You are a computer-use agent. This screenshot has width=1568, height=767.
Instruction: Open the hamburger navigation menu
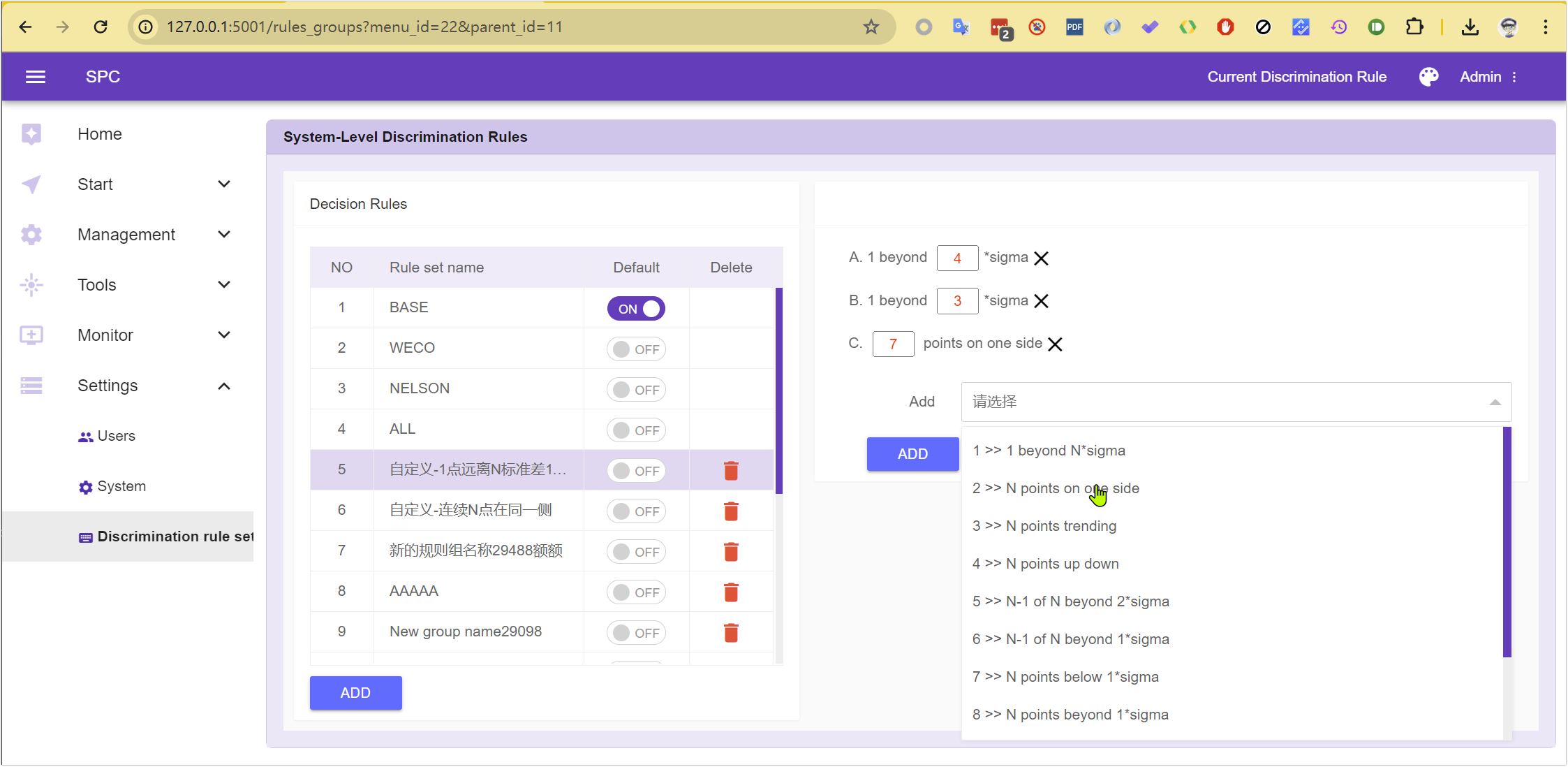36,77
